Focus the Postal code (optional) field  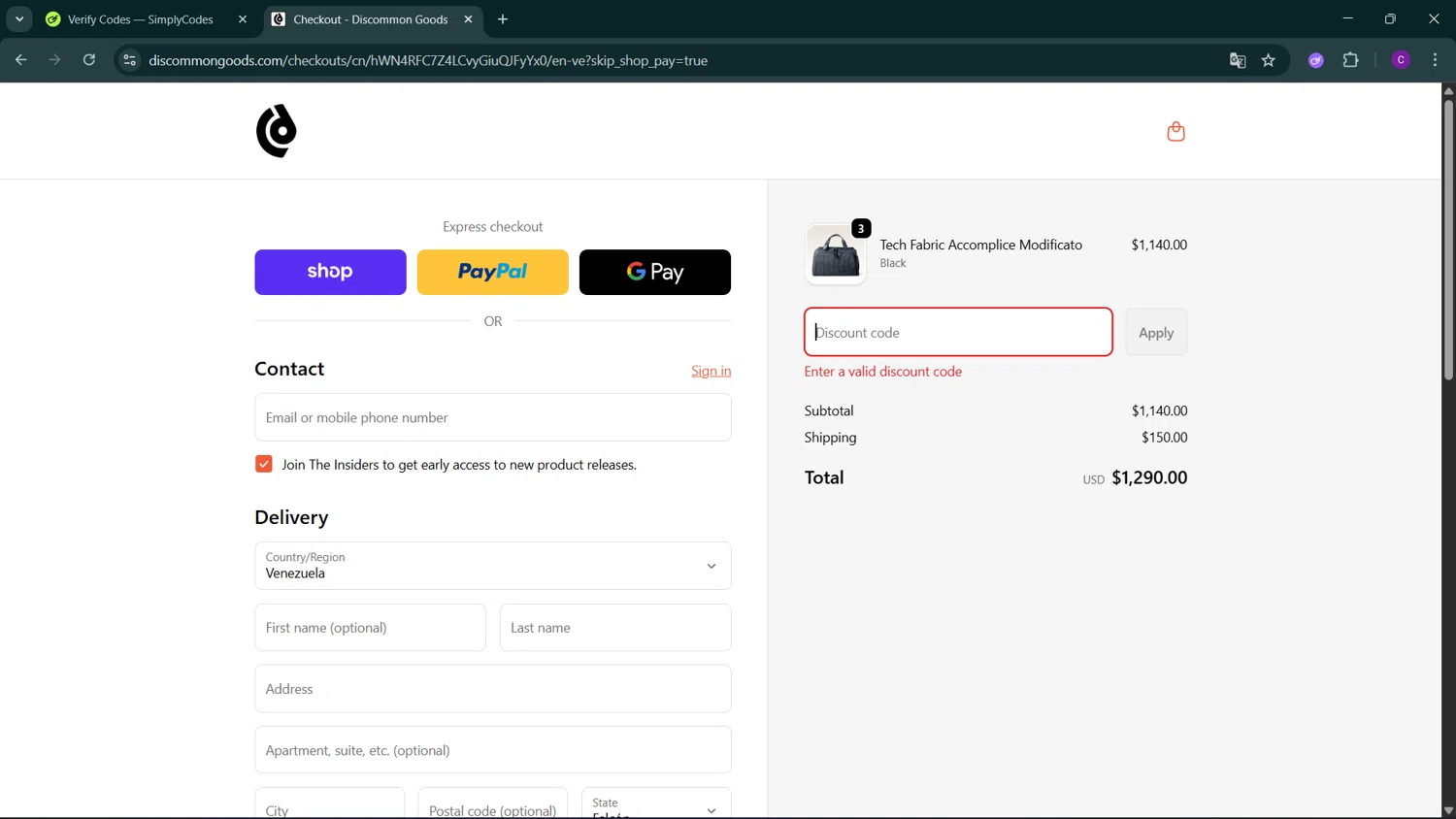[492, 803]
